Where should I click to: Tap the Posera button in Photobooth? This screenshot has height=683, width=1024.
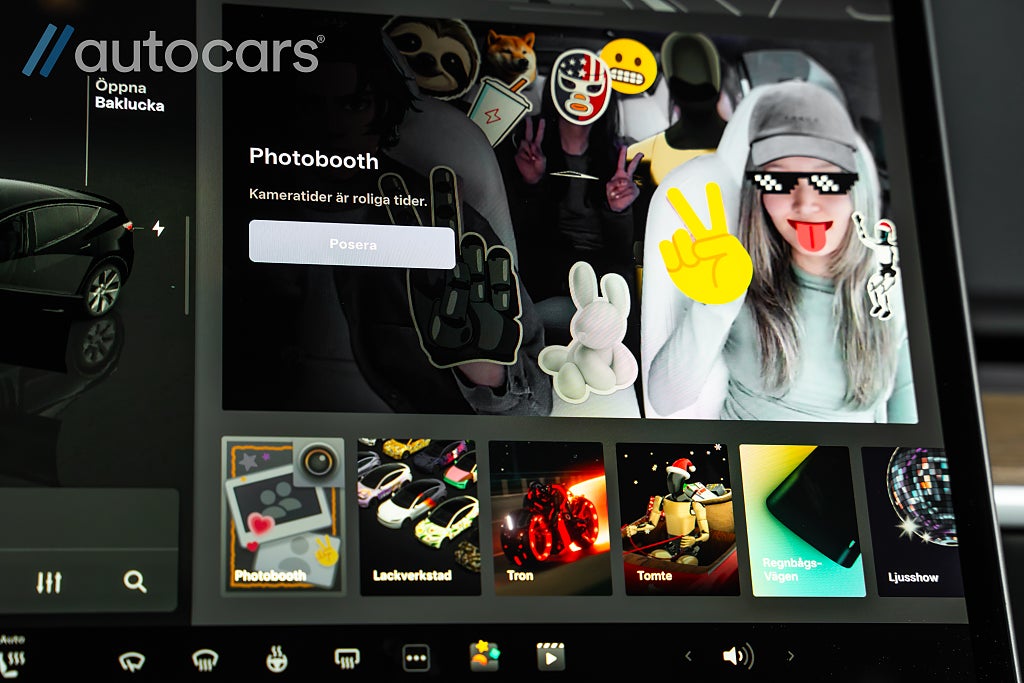tap(352, 244)
